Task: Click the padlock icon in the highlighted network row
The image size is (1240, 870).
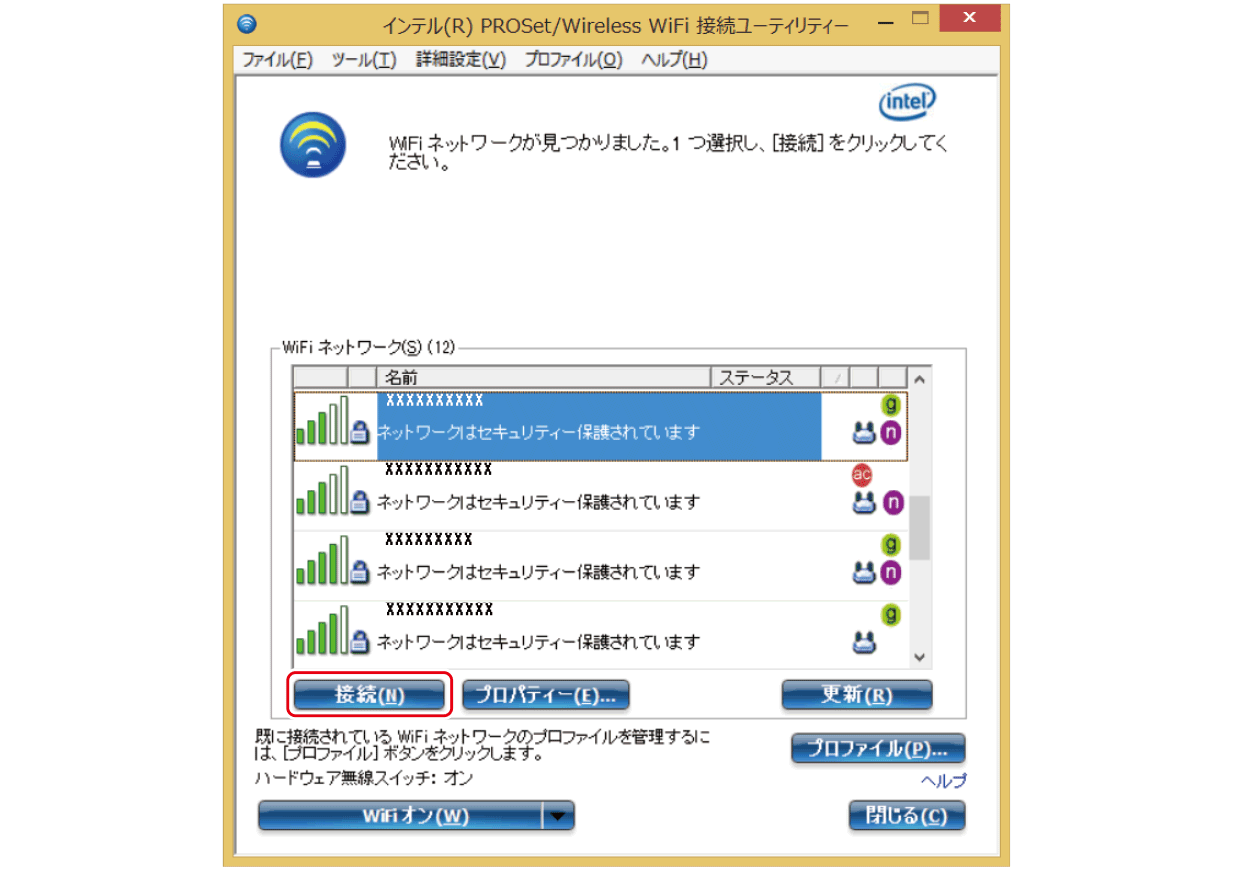Action: pyautogui.click(x=361, y=434)
